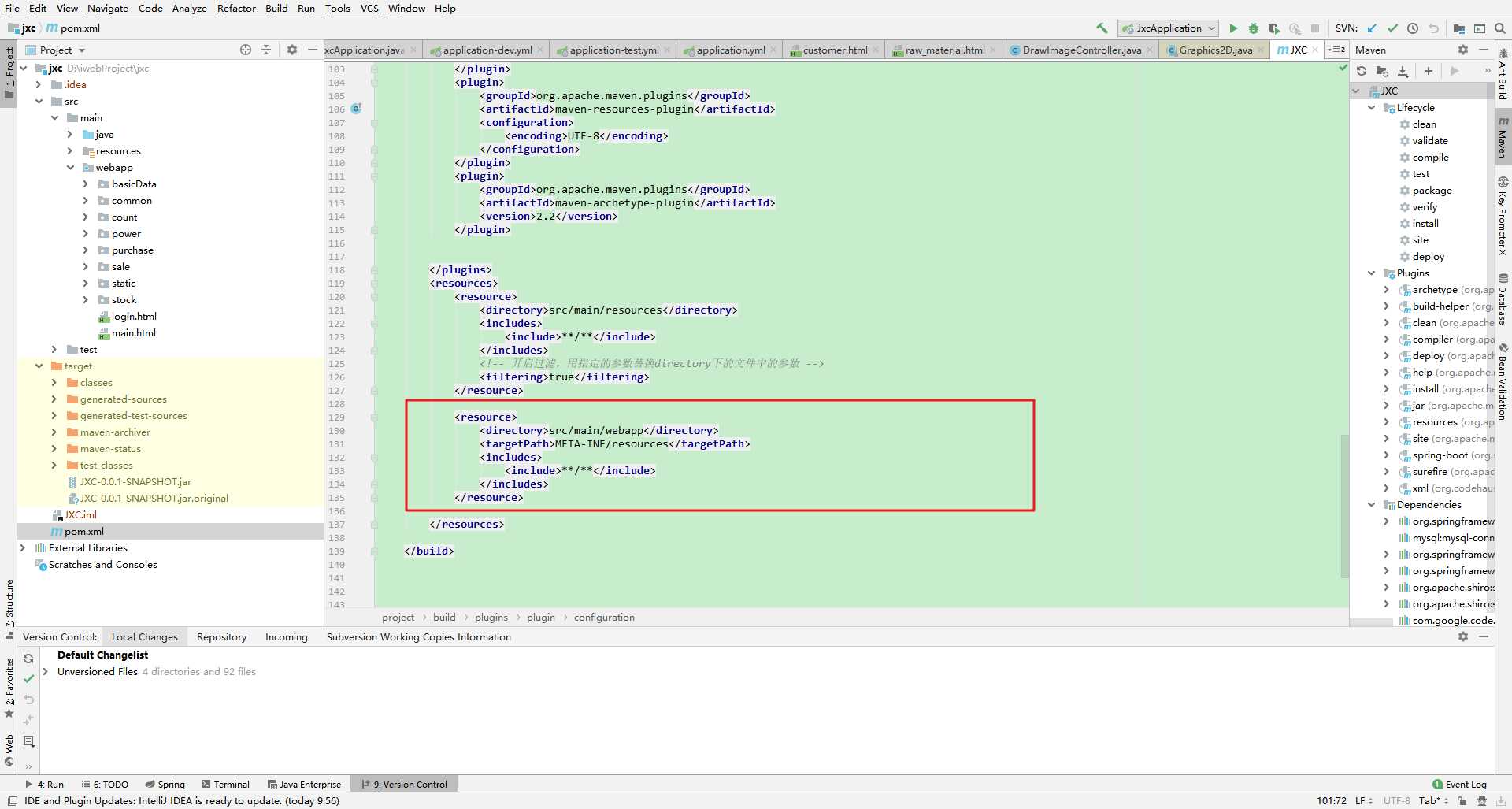
Task: Open the Refactor menu
Action: (x=236, y=8)
